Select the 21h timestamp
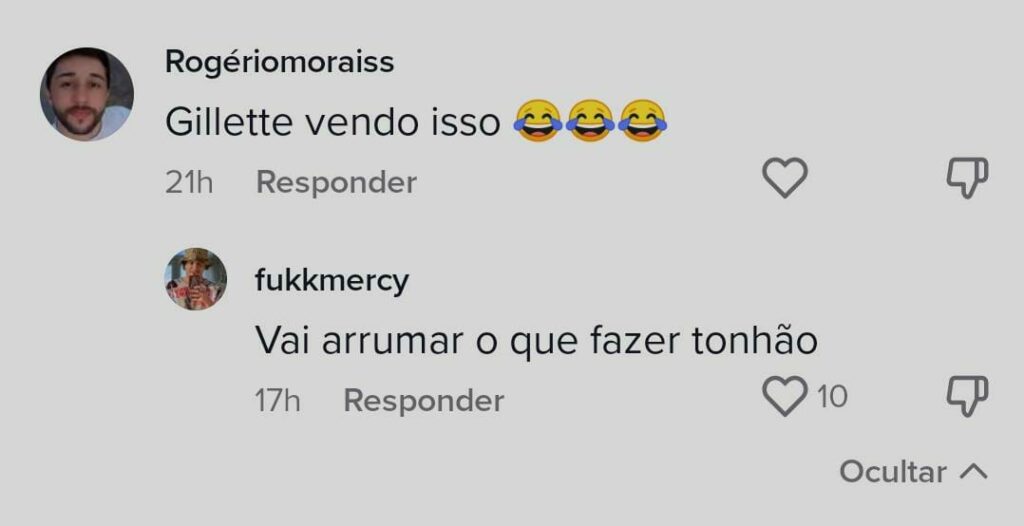Image resolution: width=1024 pixels, height=526 pixels. [189, 182]
